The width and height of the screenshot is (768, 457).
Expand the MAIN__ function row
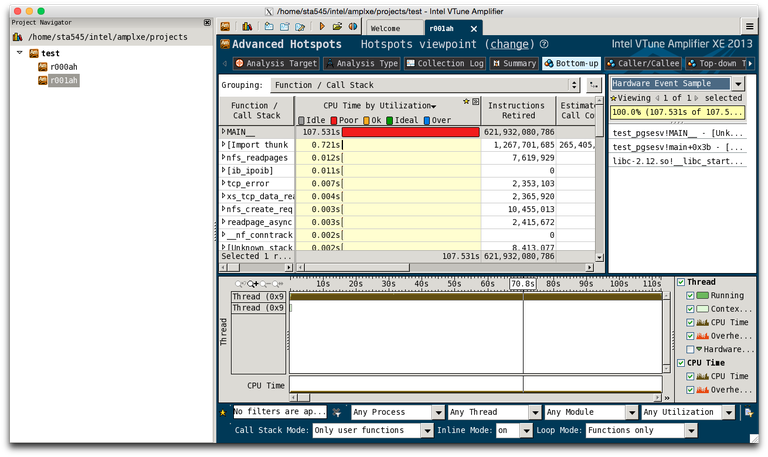(223, 132)
